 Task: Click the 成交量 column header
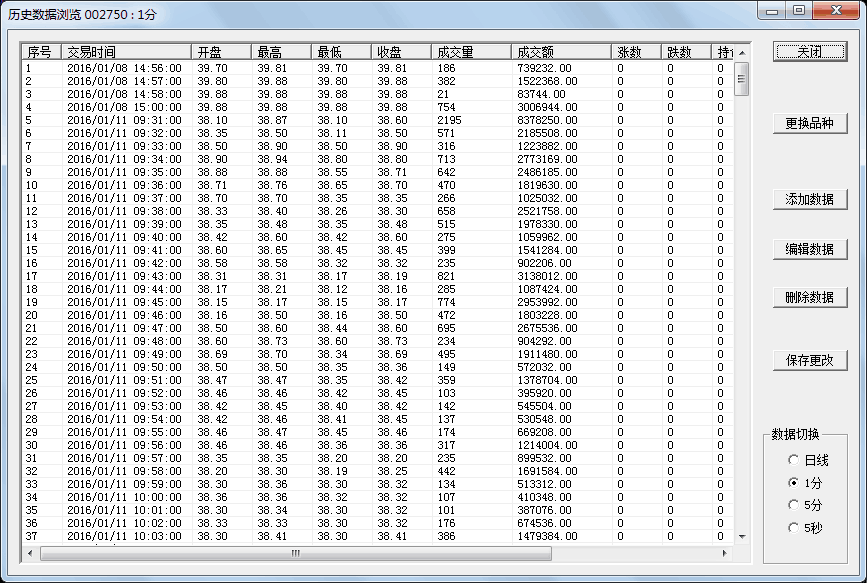point(470,52)
